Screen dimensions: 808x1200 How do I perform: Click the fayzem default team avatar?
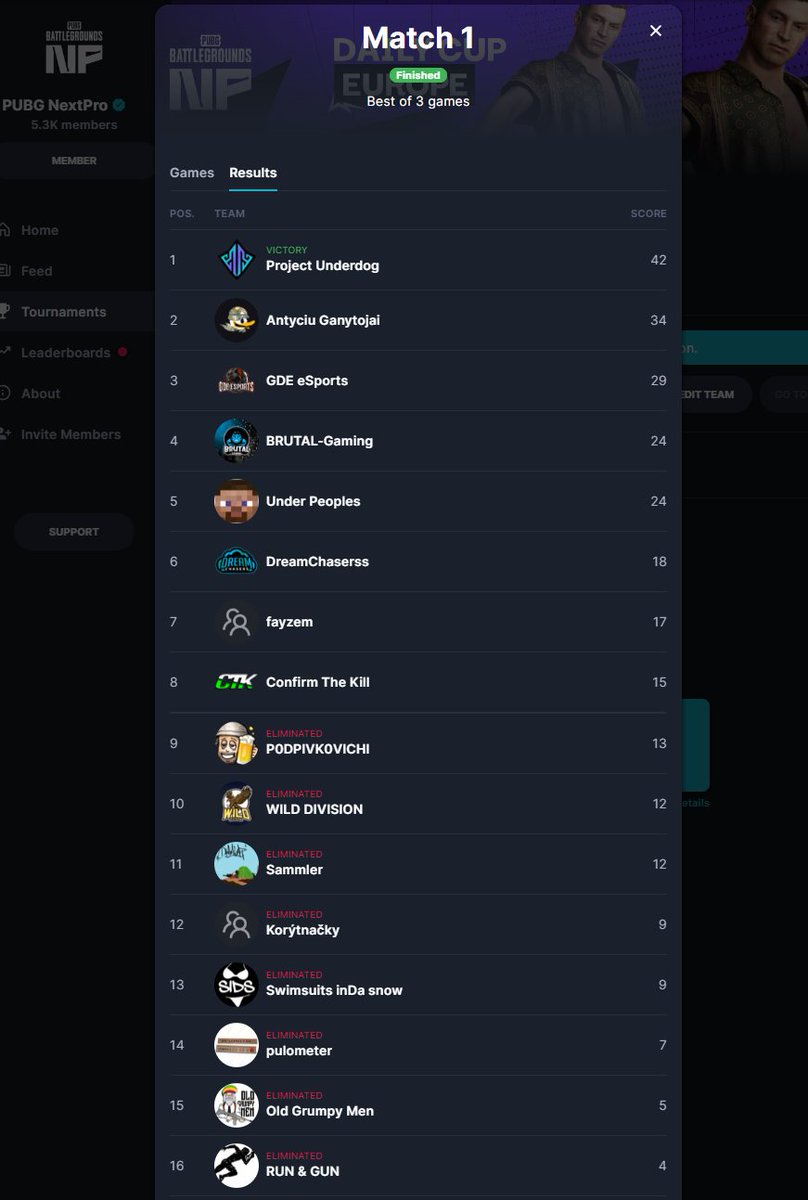pos(236,622)
